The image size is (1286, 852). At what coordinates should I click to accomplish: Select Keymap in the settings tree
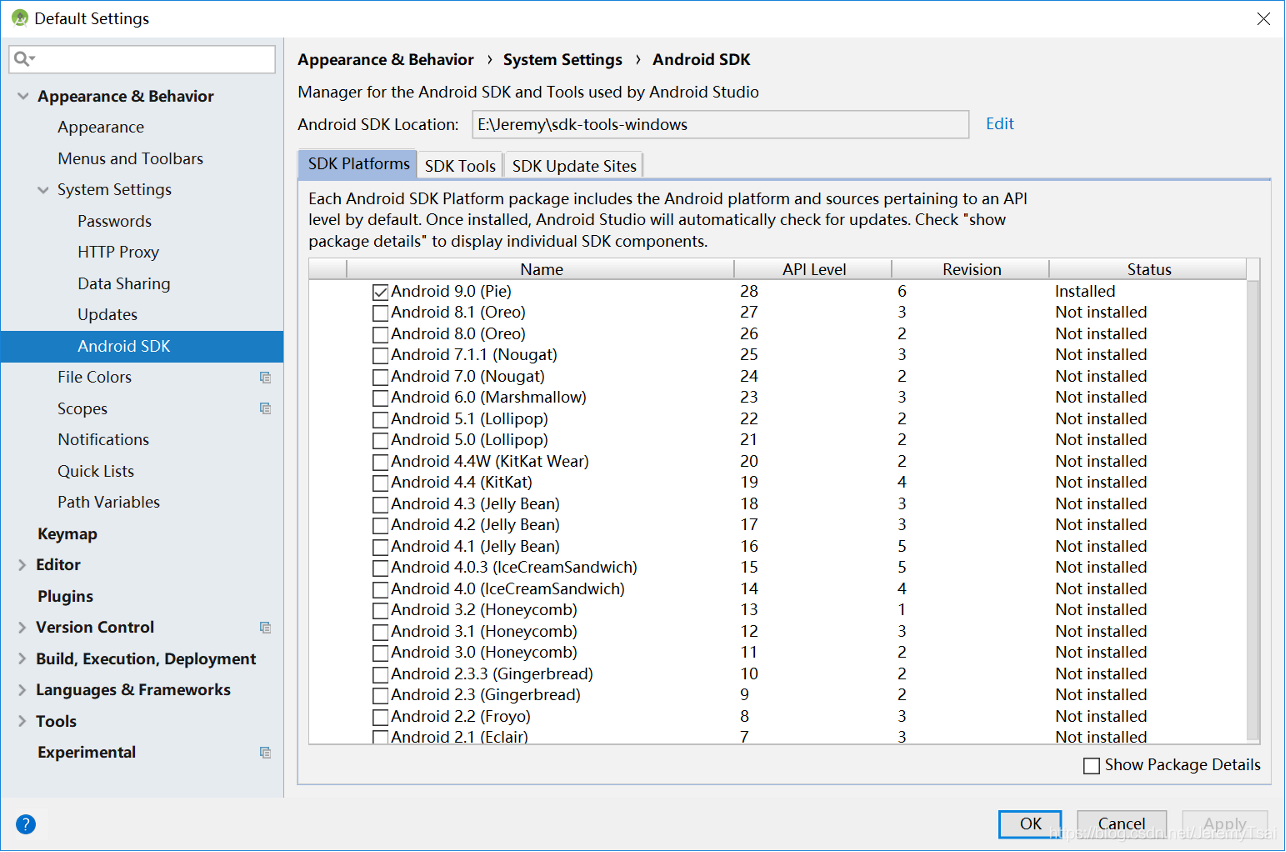click(x=67, y=533)
